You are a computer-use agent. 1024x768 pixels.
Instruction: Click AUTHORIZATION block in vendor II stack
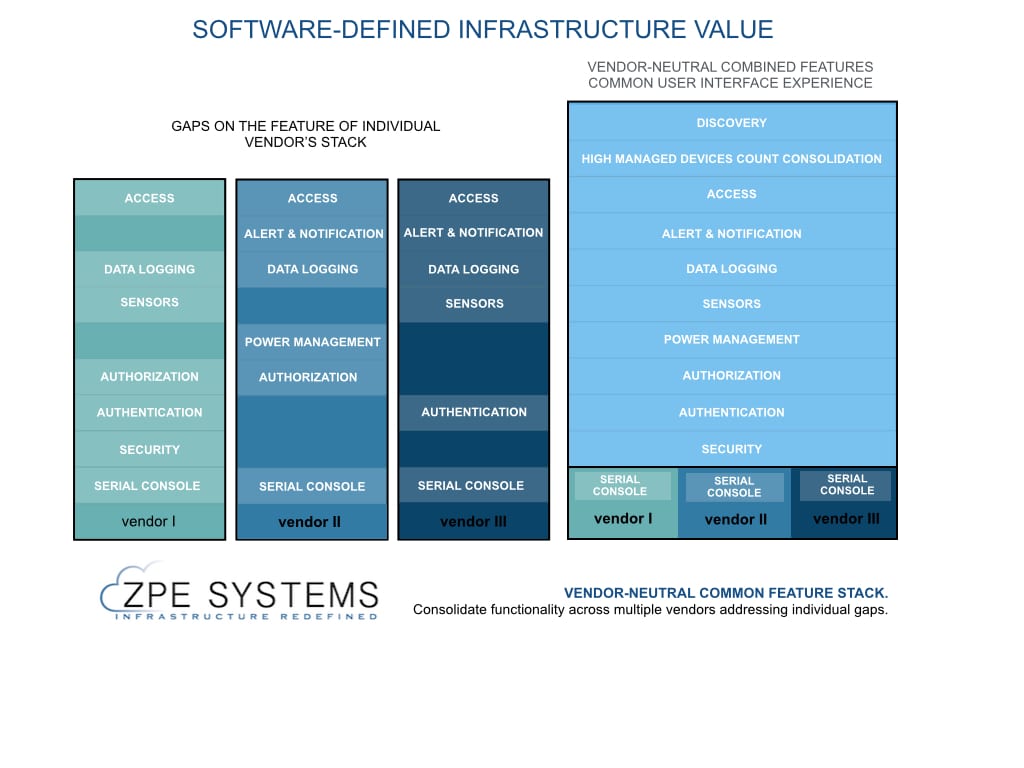[x=308, y=377]
